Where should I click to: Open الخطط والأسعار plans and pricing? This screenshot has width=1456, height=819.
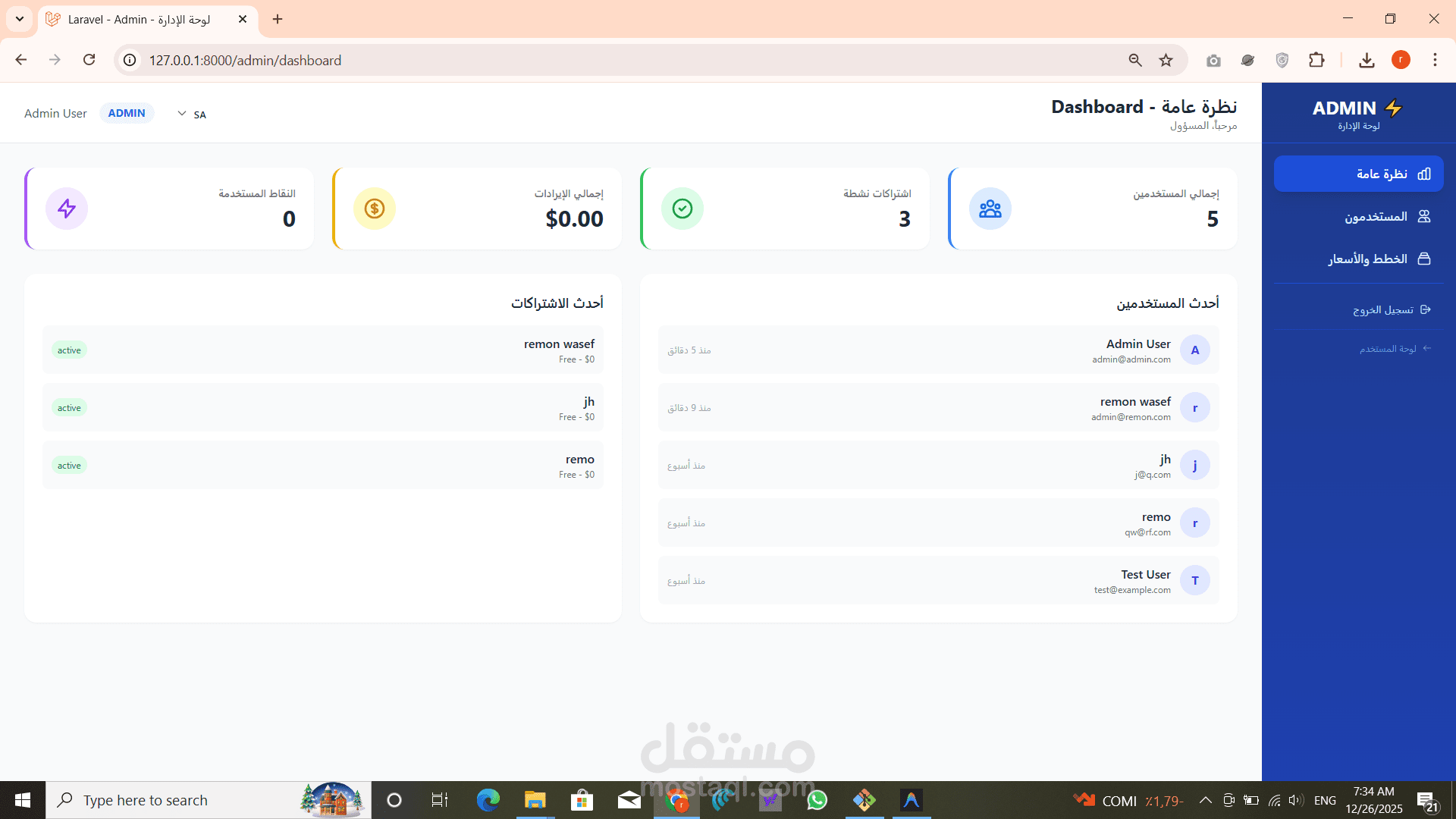click(x=1367, y=259)
